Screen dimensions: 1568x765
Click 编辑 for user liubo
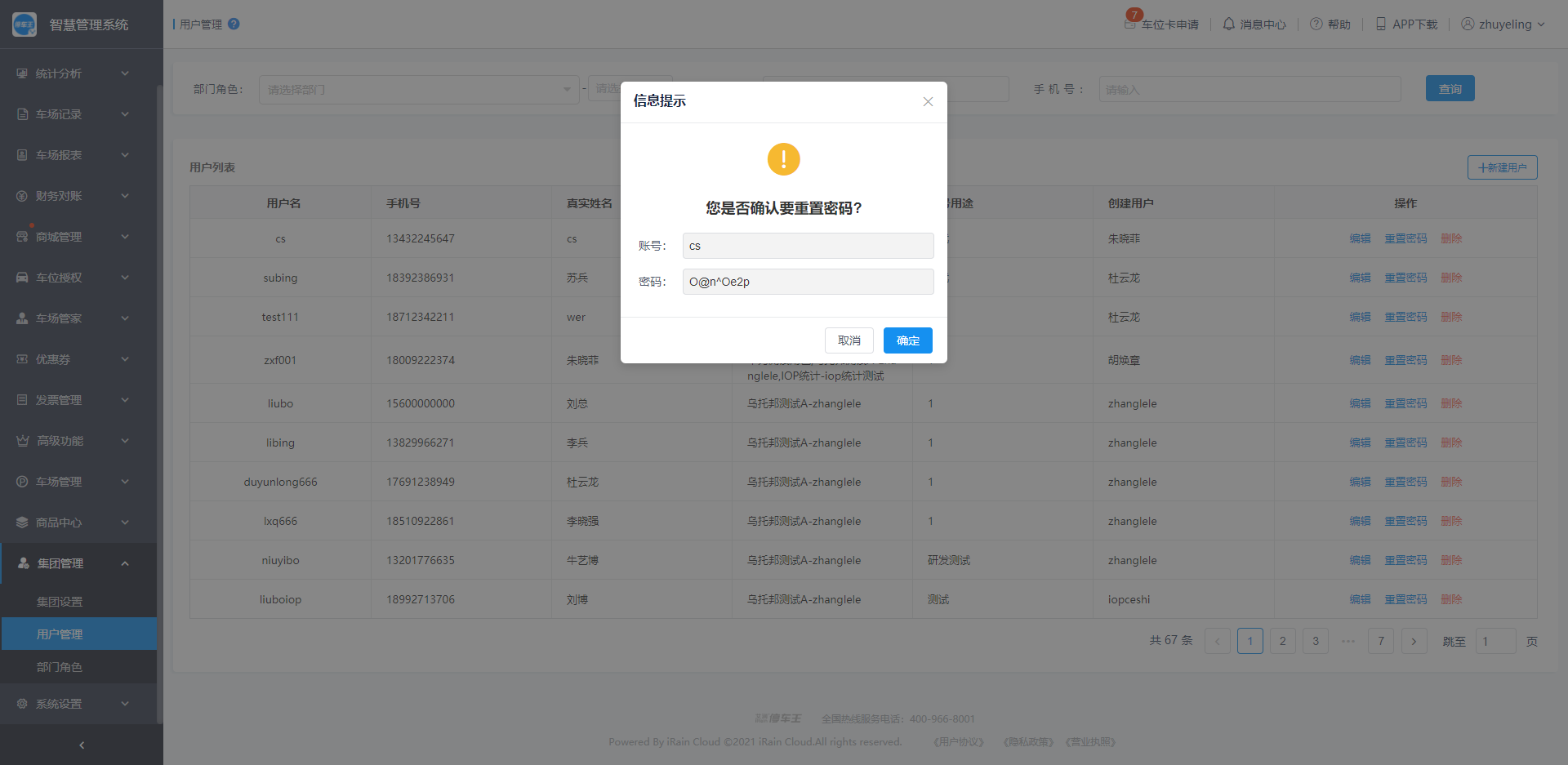tap(1360, 403)
